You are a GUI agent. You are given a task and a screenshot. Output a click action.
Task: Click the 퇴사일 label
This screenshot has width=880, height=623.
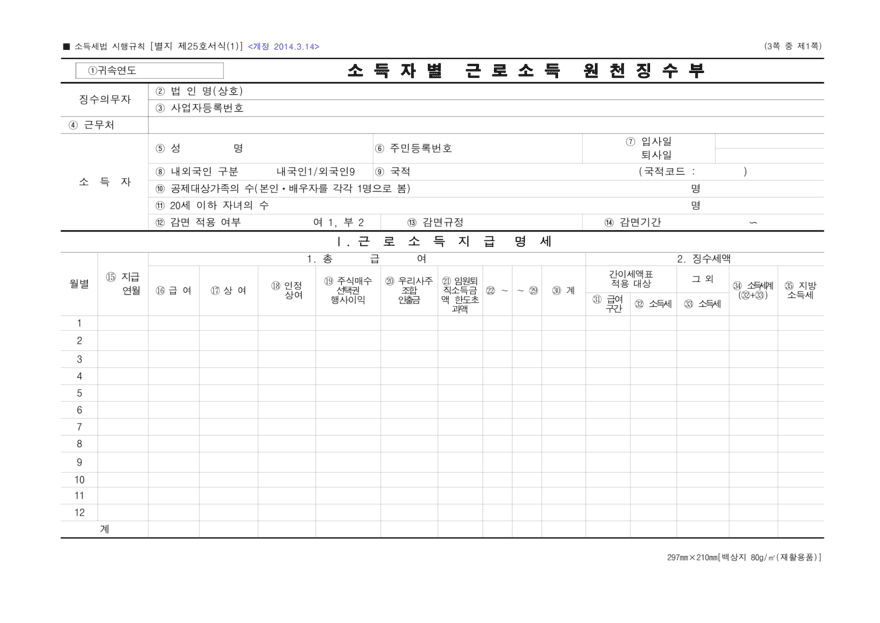tap(657, 155)
